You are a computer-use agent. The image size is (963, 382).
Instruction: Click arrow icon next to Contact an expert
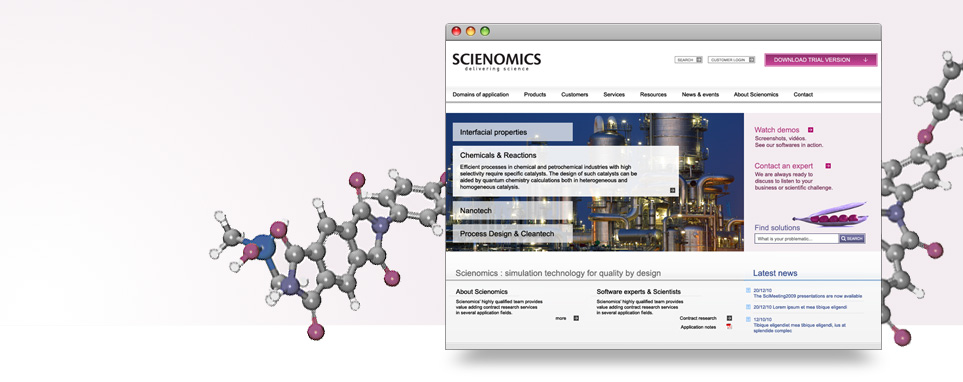tap(828, 166)
